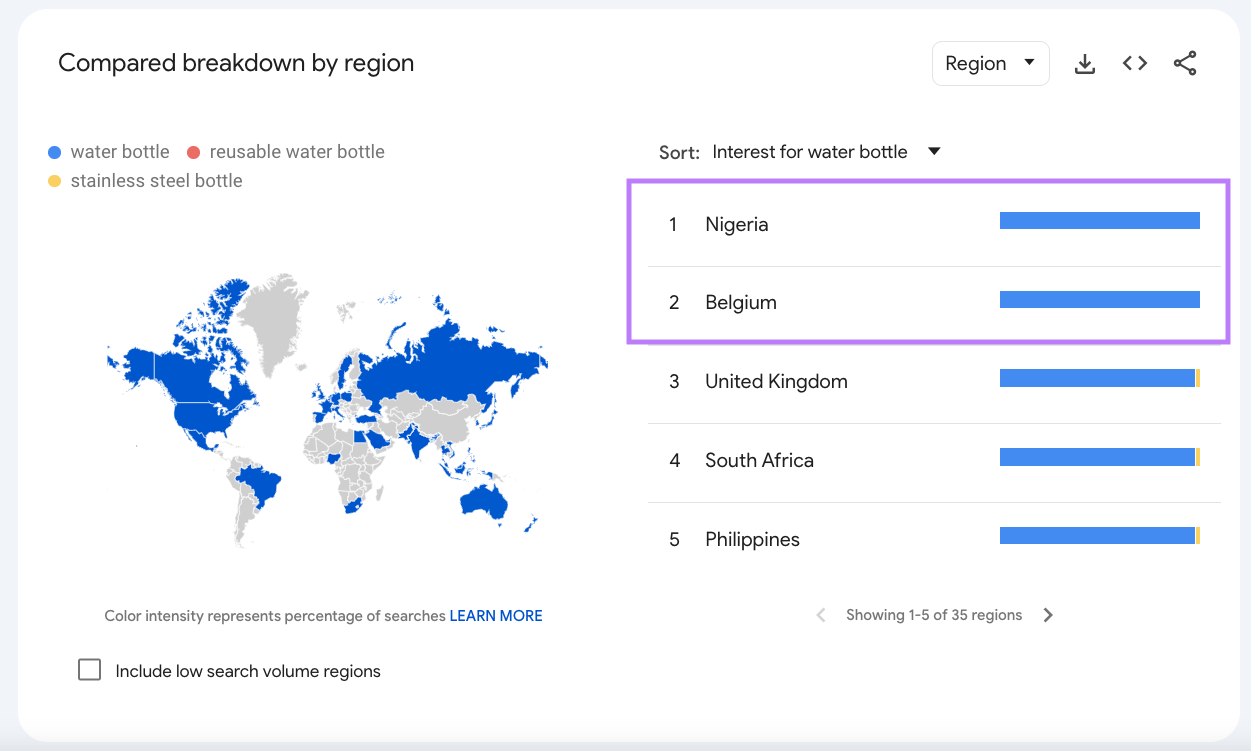Expand the Region view selector
1251x751 pixels.
tap(990, 62)
